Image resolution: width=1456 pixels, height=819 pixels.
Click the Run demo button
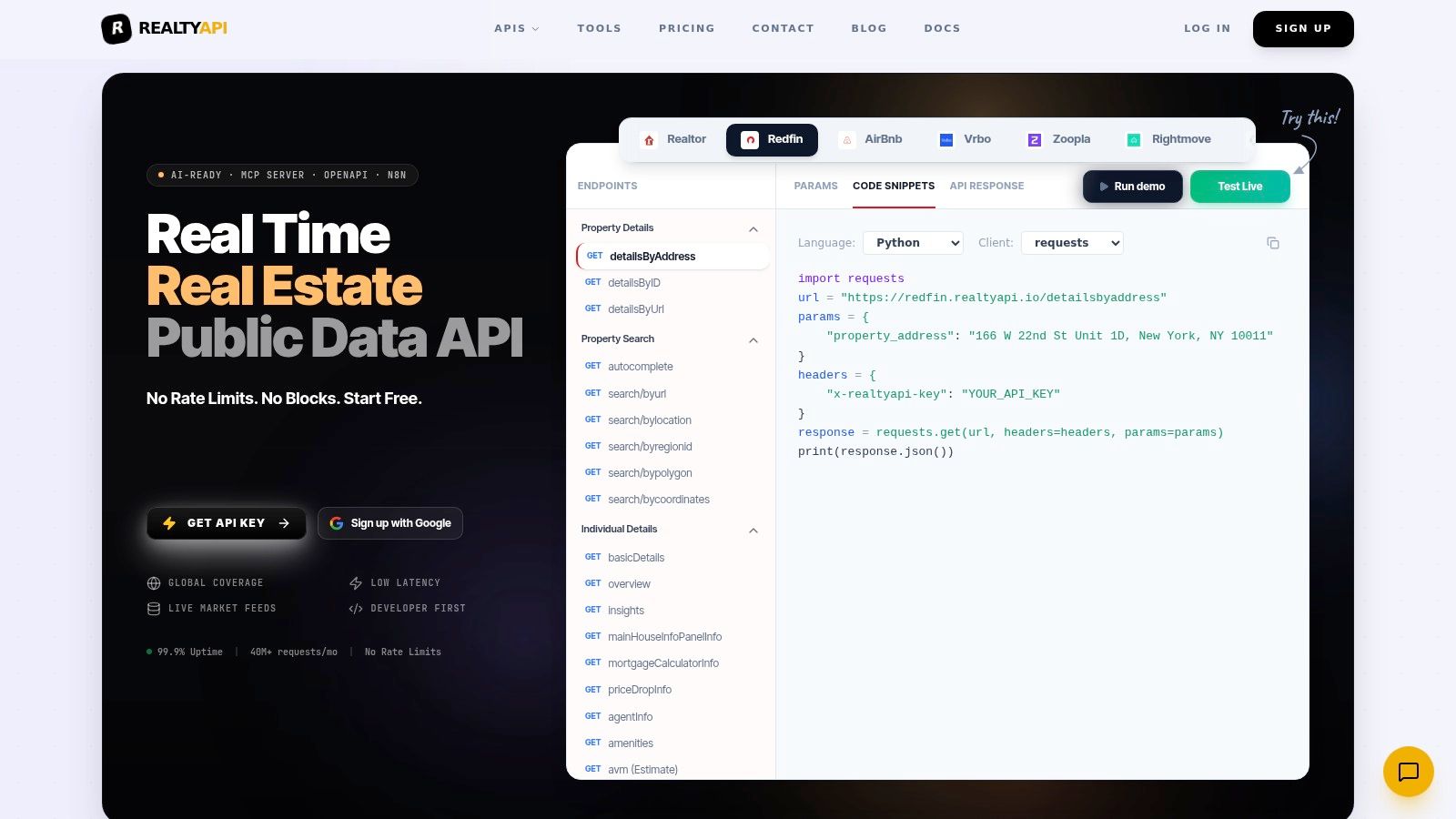coord(1132,187)
